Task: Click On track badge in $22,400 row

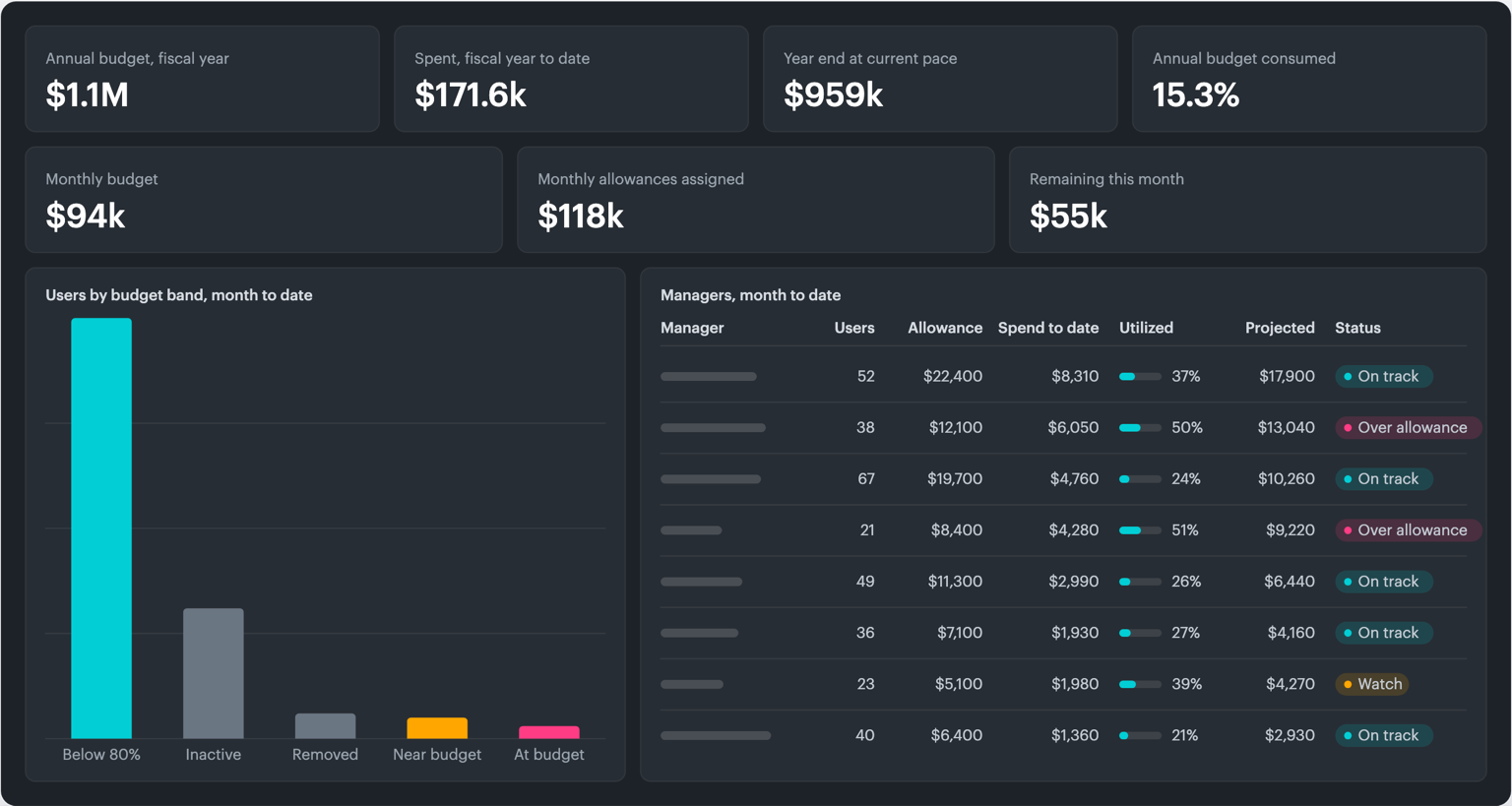Action: pos(1384,377)
